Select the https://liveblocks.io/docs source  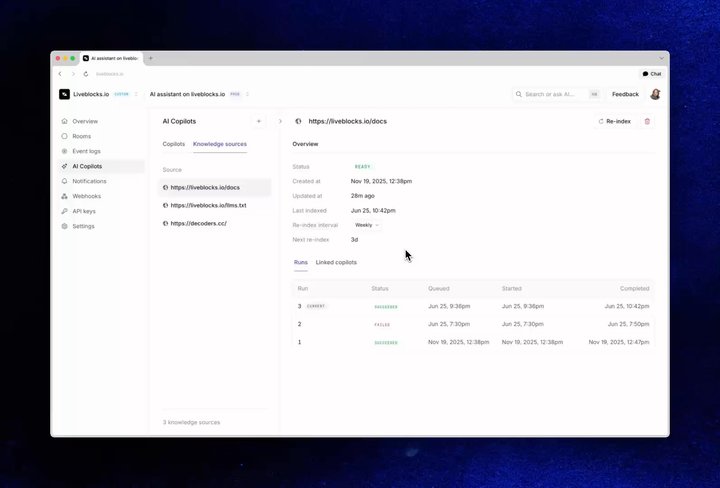click(215, 187)
